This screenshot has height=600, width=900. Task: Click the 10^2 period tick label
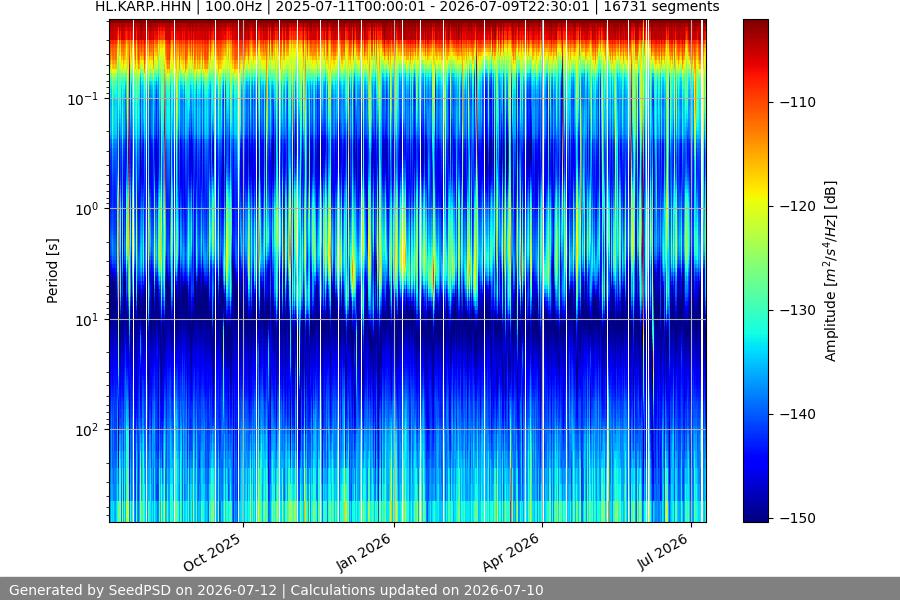[87, 430]
